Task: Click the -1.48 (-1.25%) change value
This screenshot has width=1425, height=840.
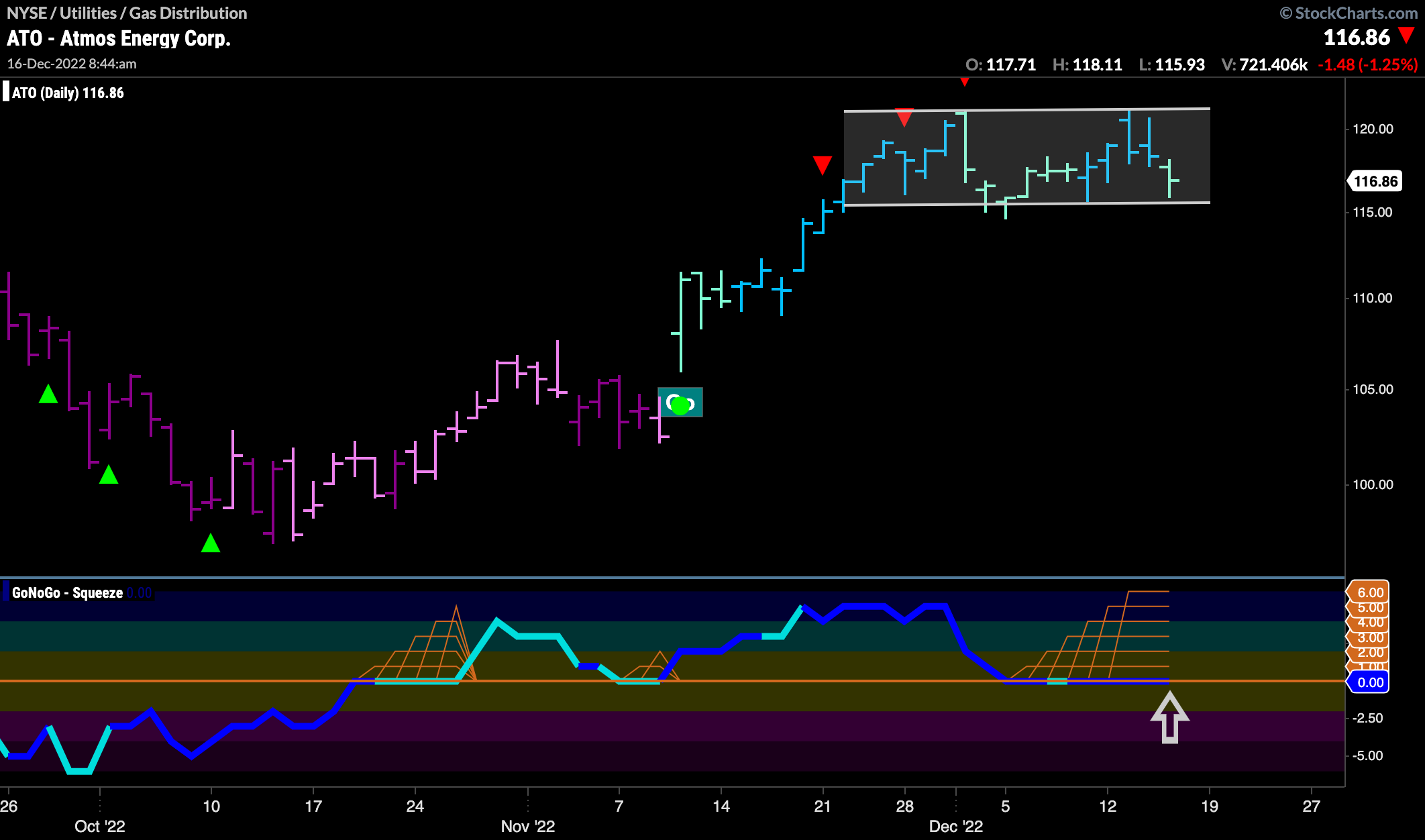Action: 1368,64
